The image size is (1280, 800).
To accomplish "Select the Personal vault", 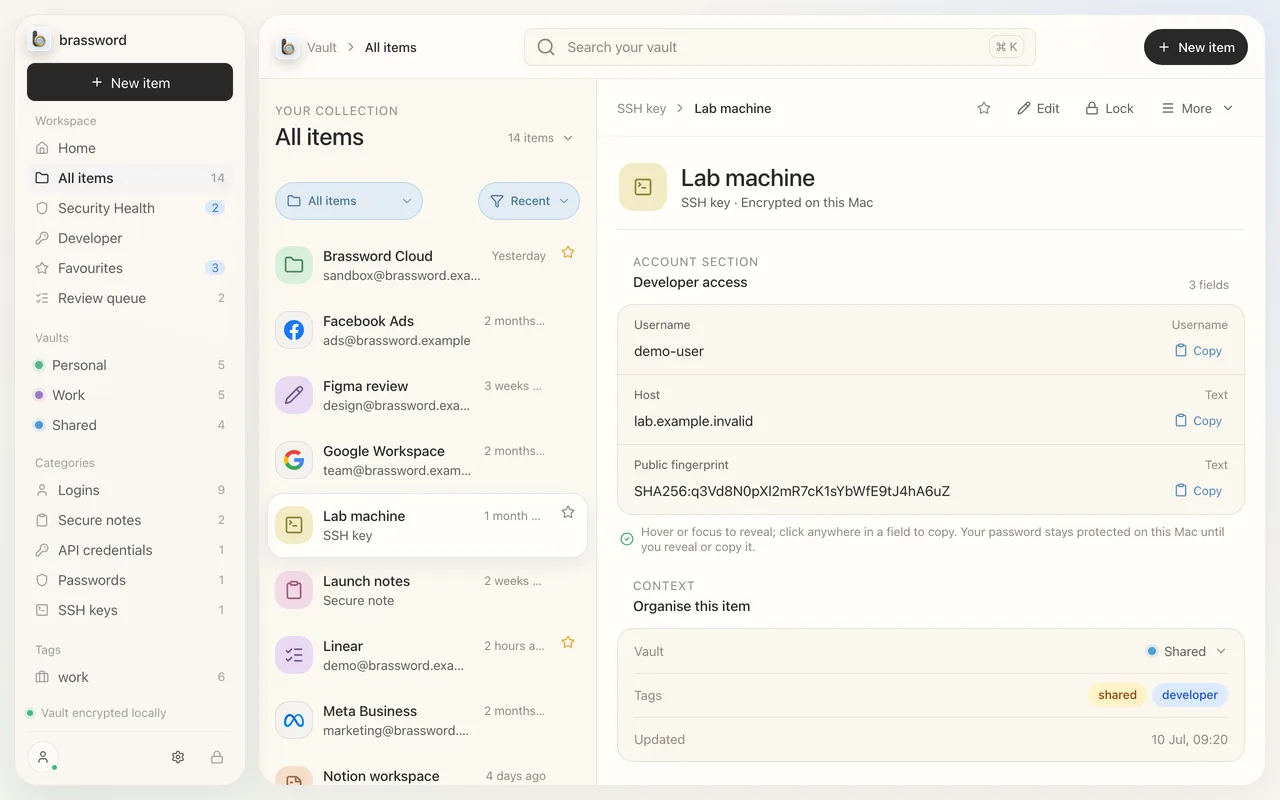I will pos(130,365).
